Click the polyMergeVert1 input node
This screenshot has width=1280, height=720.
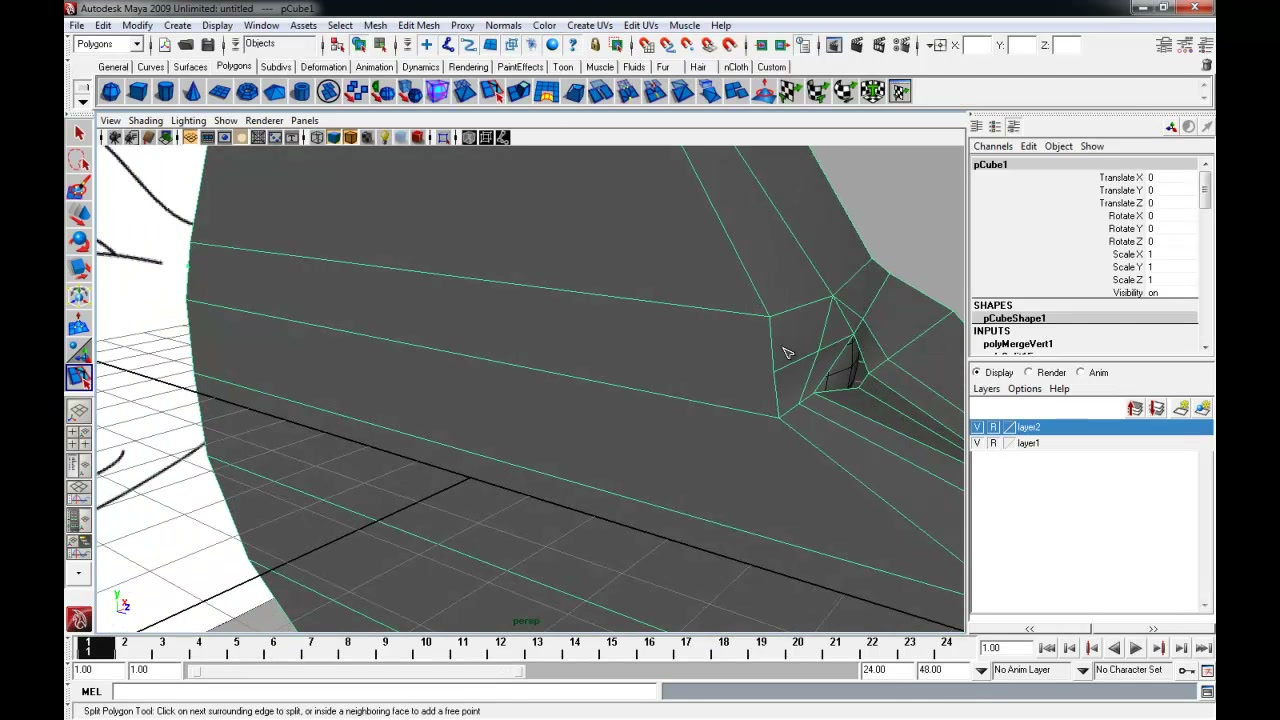[x=1017, y=344]
